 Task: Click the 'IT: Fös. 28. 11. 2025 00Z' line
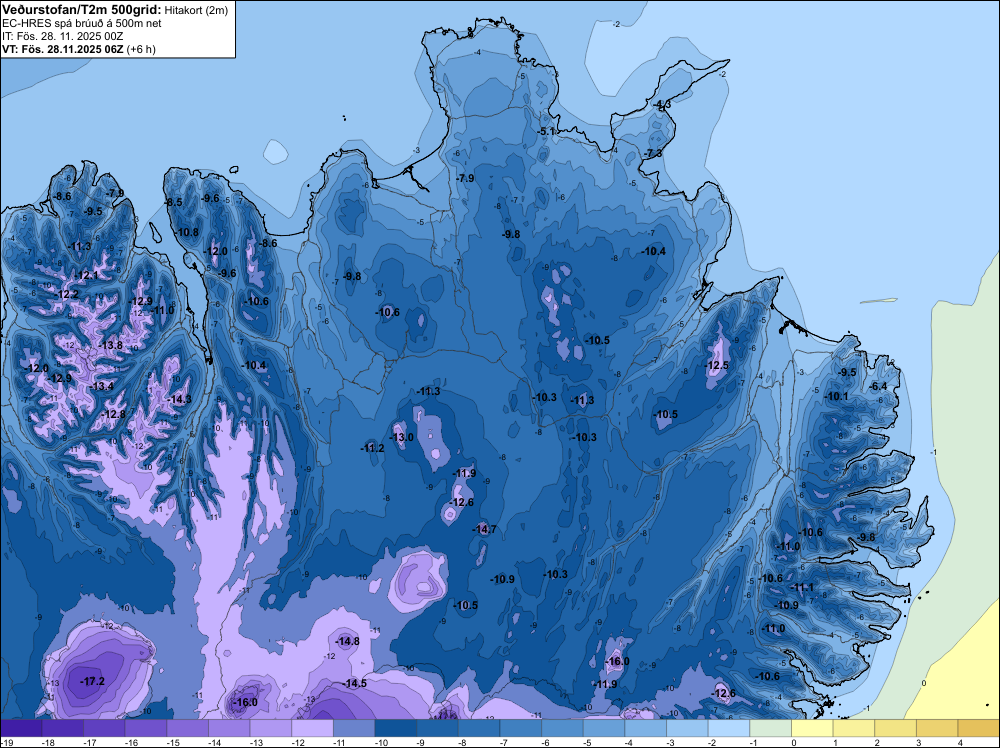point(62,36)
